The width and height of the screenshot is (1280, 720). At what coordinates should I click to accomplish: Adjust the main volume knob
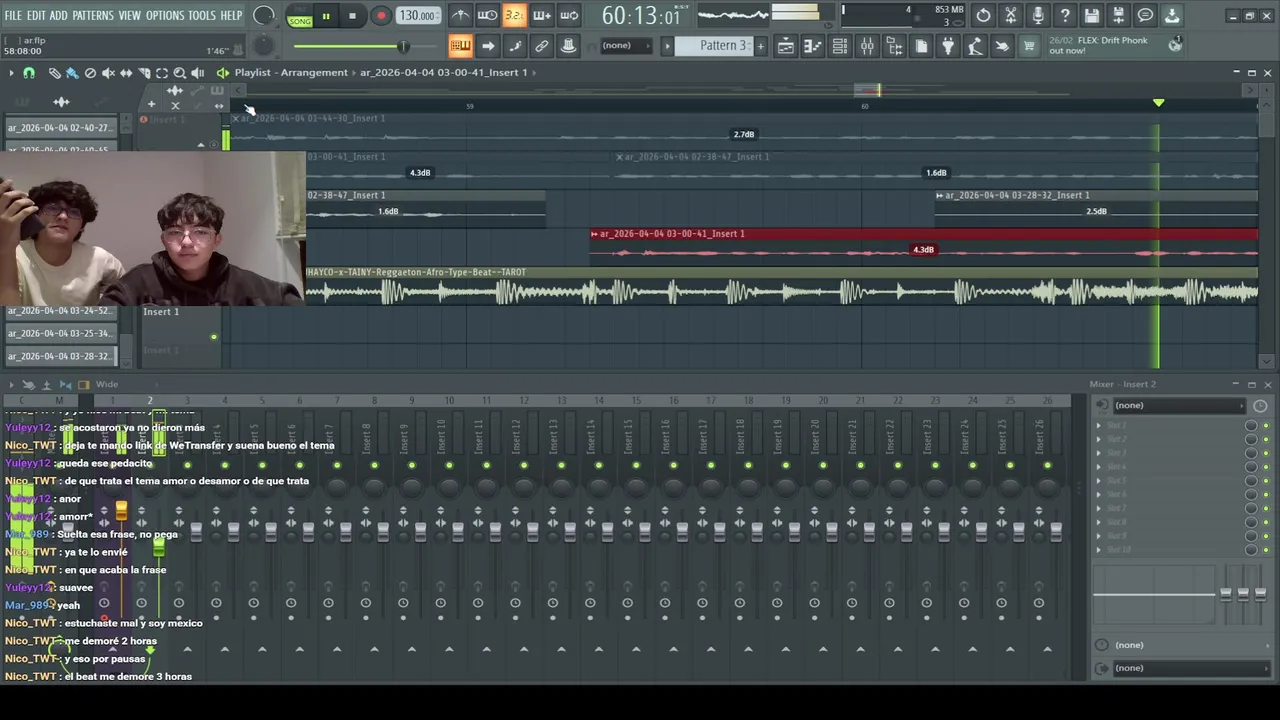[264, 15]
